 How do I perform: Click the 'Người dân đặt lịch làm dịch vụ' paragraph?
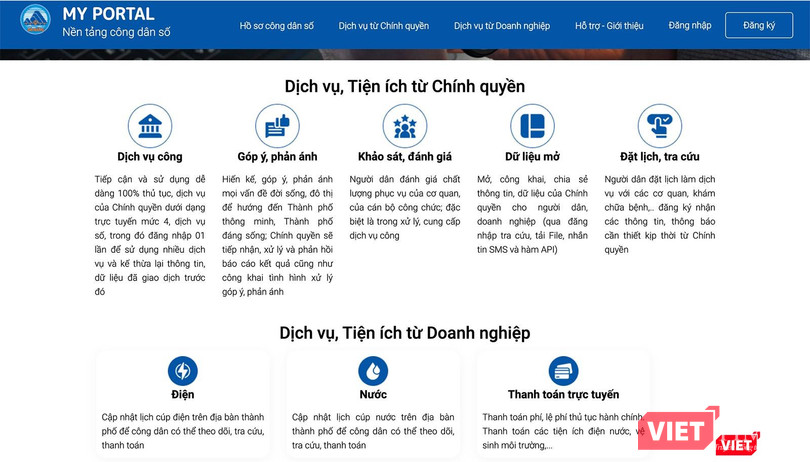tap(660, 214)
